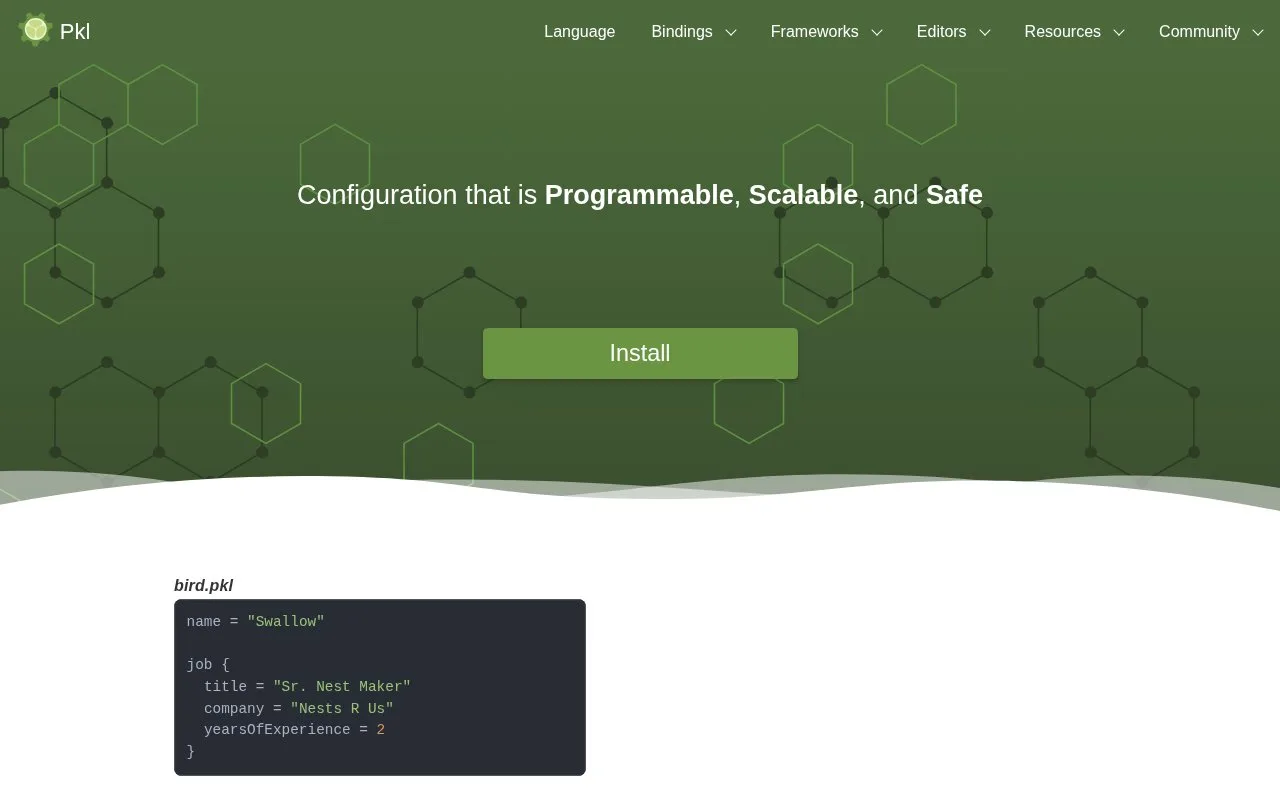Click the Pkl turtle logo icon
This screenshot has width=1280, height=800.
pos(35,31)
